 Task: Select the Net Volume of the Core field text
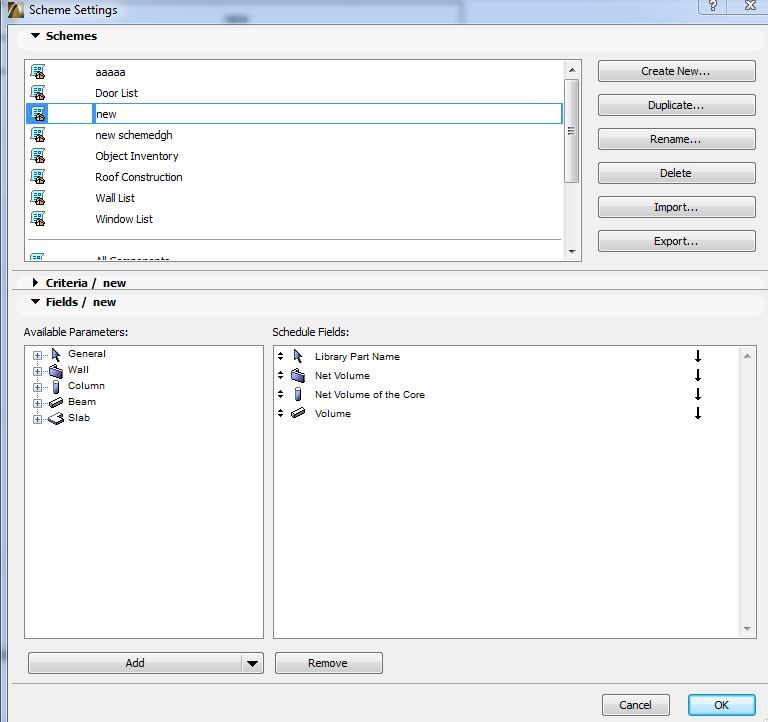(370, 395)
